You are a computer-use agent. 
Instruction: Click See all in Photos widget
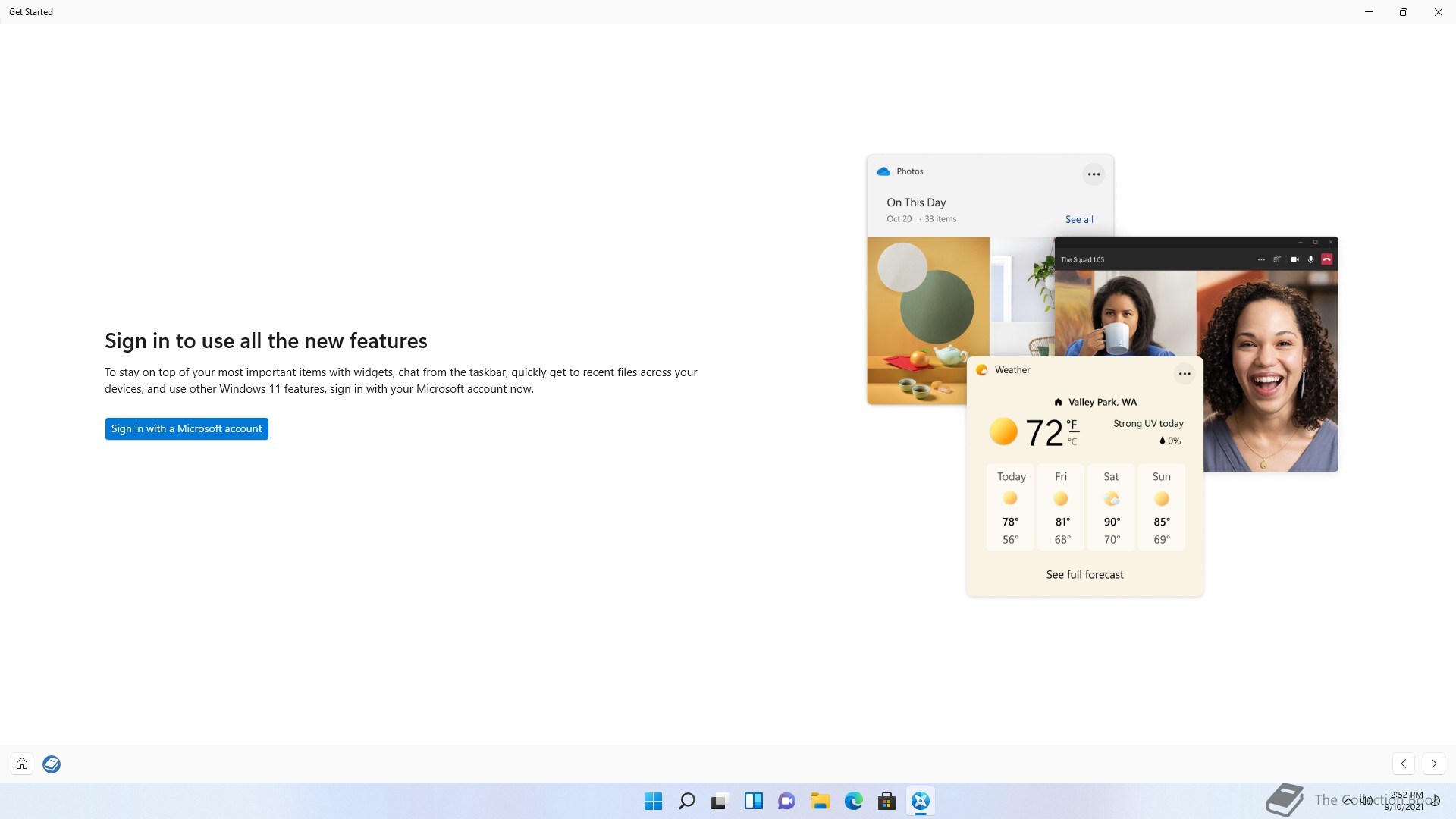(x=1078, y=219)
